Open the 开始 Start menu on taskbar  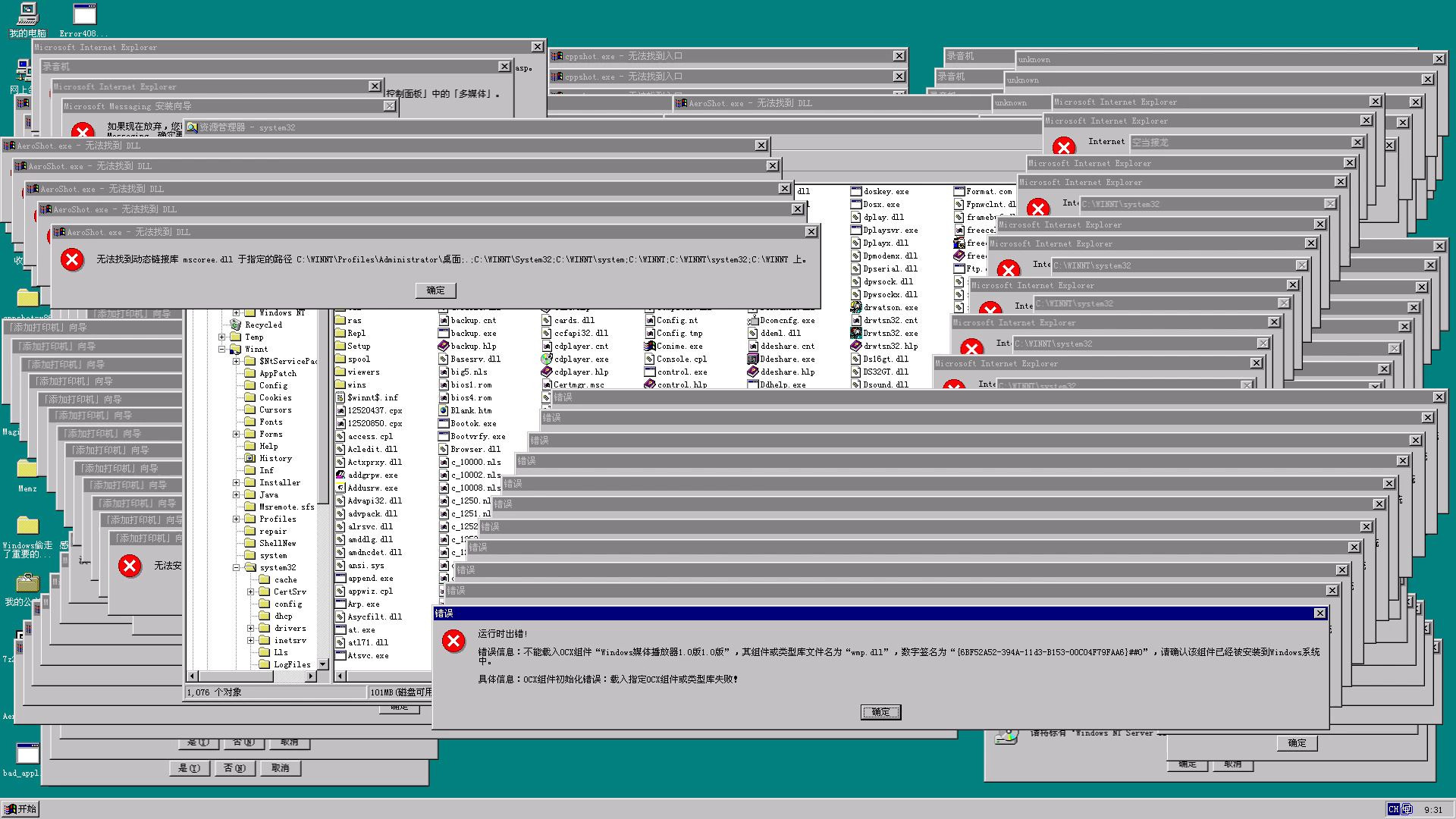click(20, 809)
